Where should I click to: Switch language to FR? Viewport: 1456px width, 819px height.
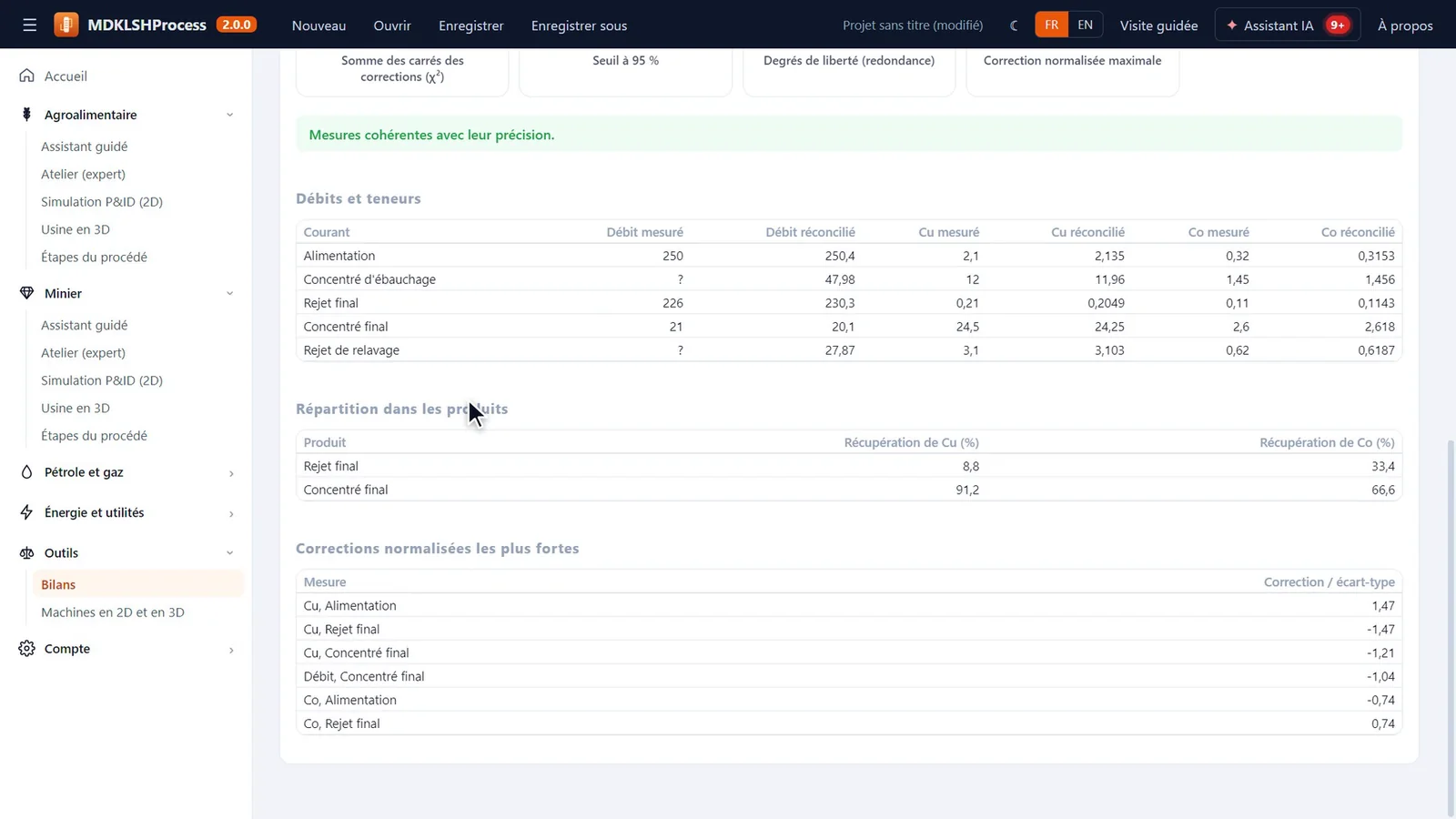1051,25
